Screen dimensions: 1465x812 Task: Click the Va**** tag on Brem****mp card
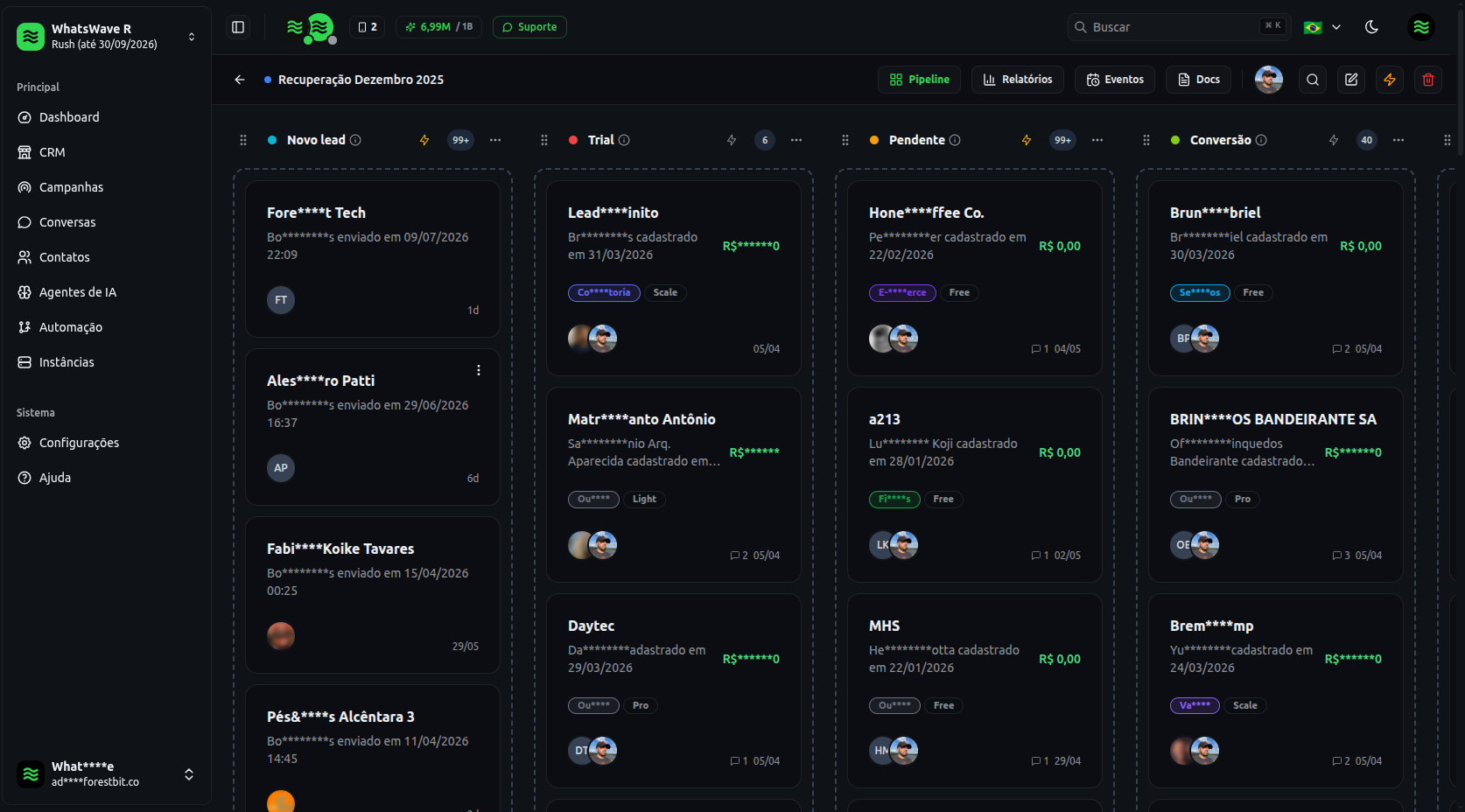(x=1195, y=705)
